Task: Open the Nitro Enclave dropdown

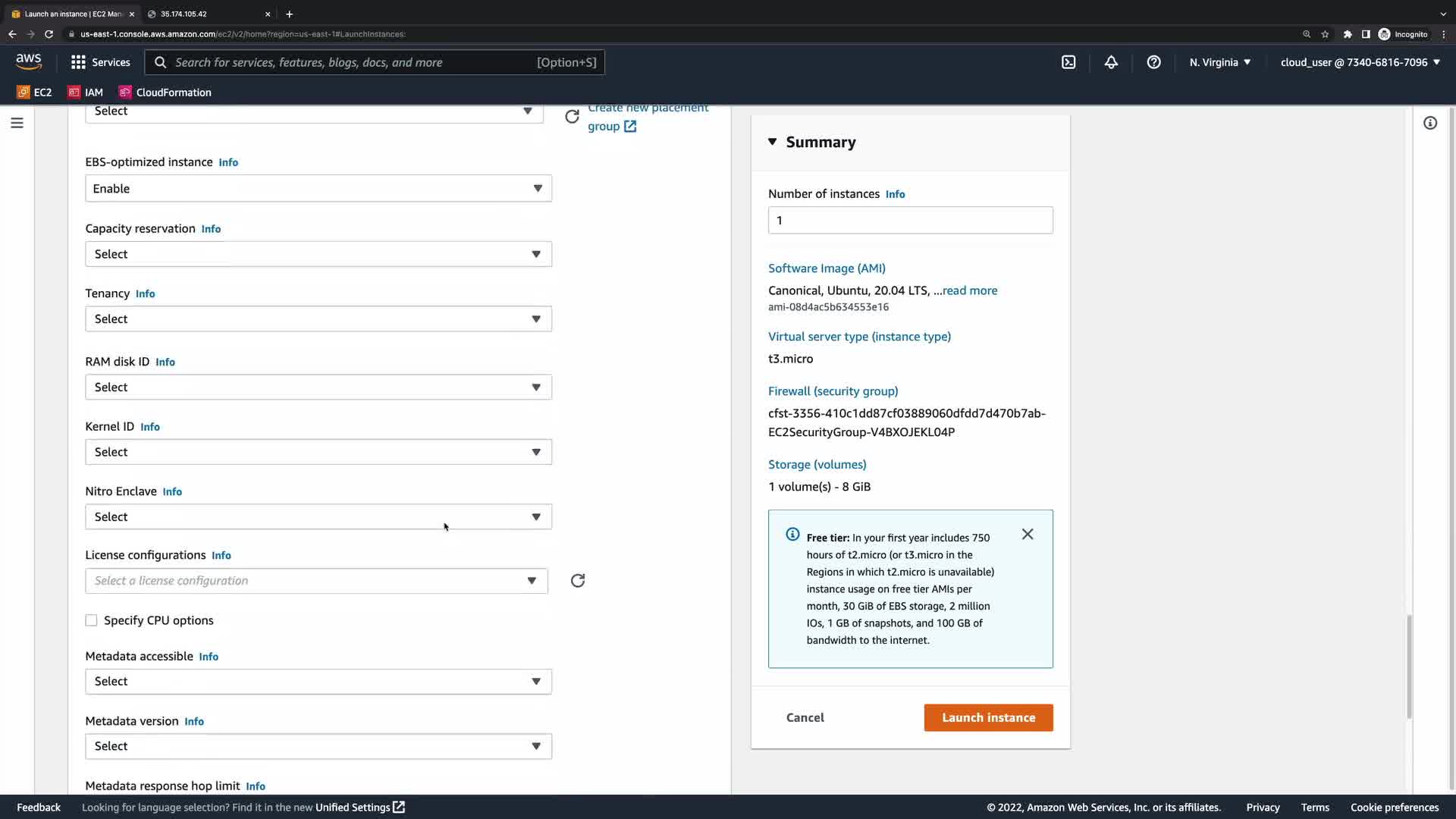Action: pyautogui.click(x=318, y=517)
